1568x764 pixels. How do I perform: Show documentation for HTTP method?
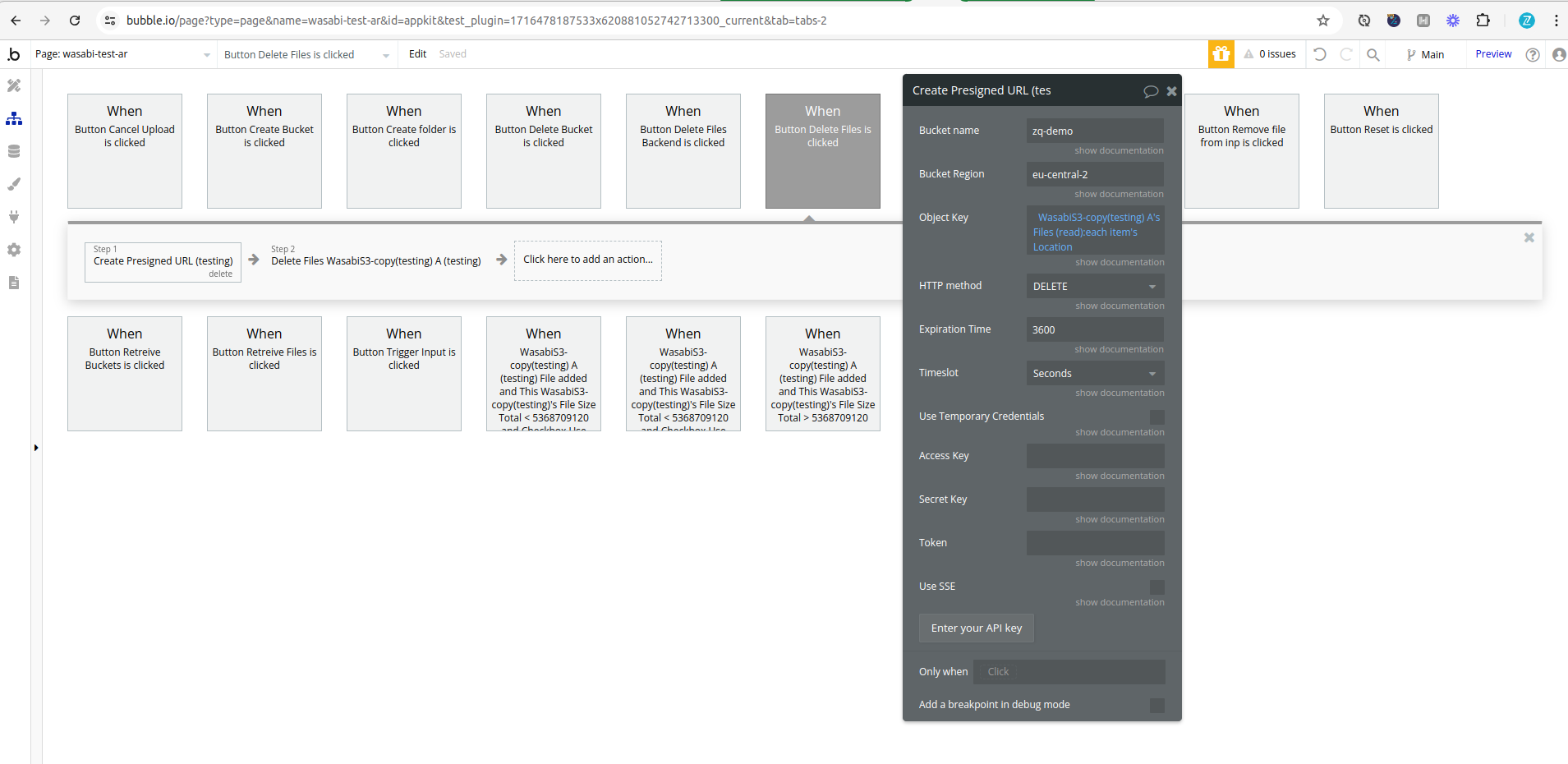pos(1120,306)
